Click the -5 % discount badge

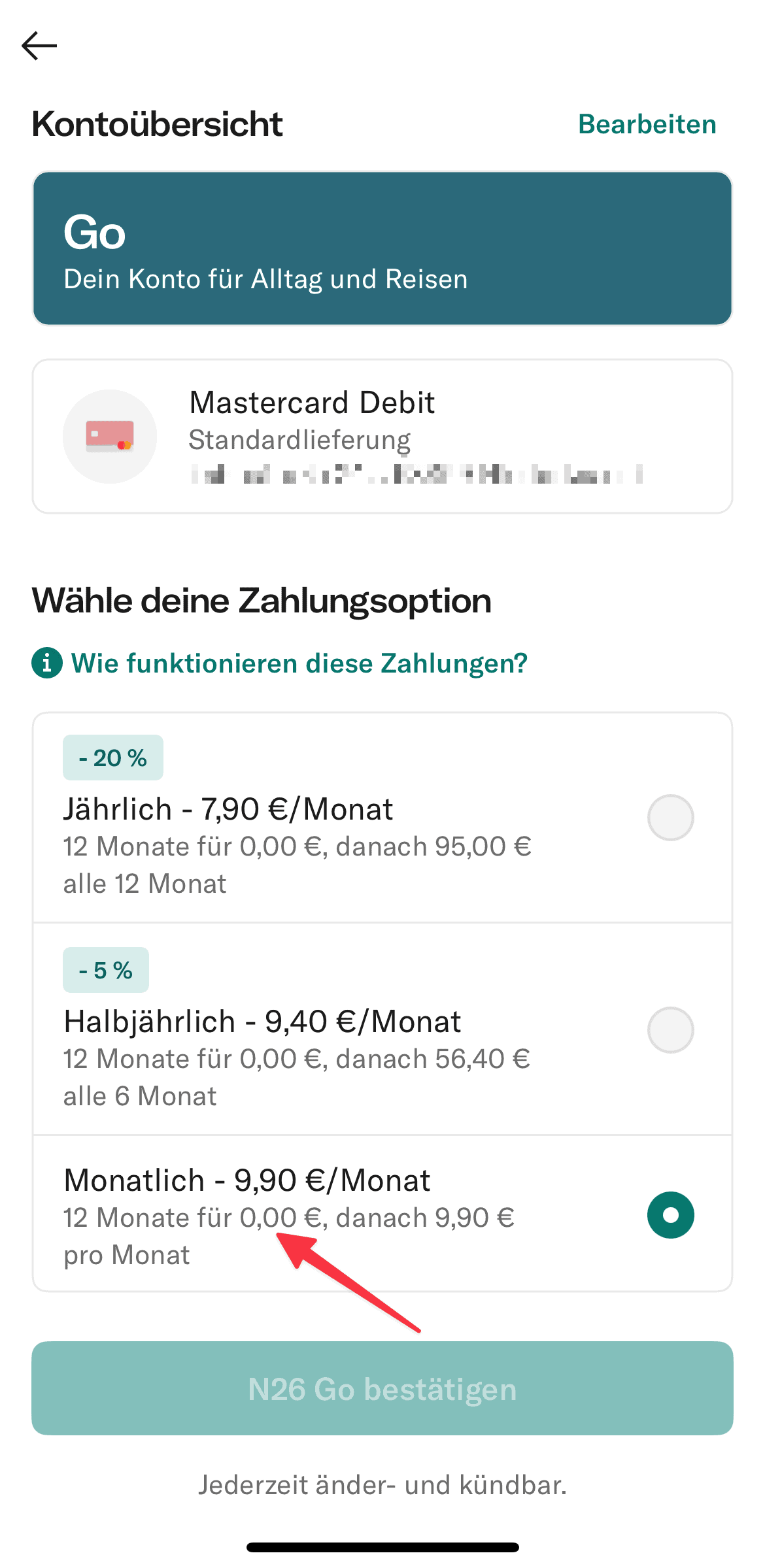pyautogui.click(x=106, y=970)
